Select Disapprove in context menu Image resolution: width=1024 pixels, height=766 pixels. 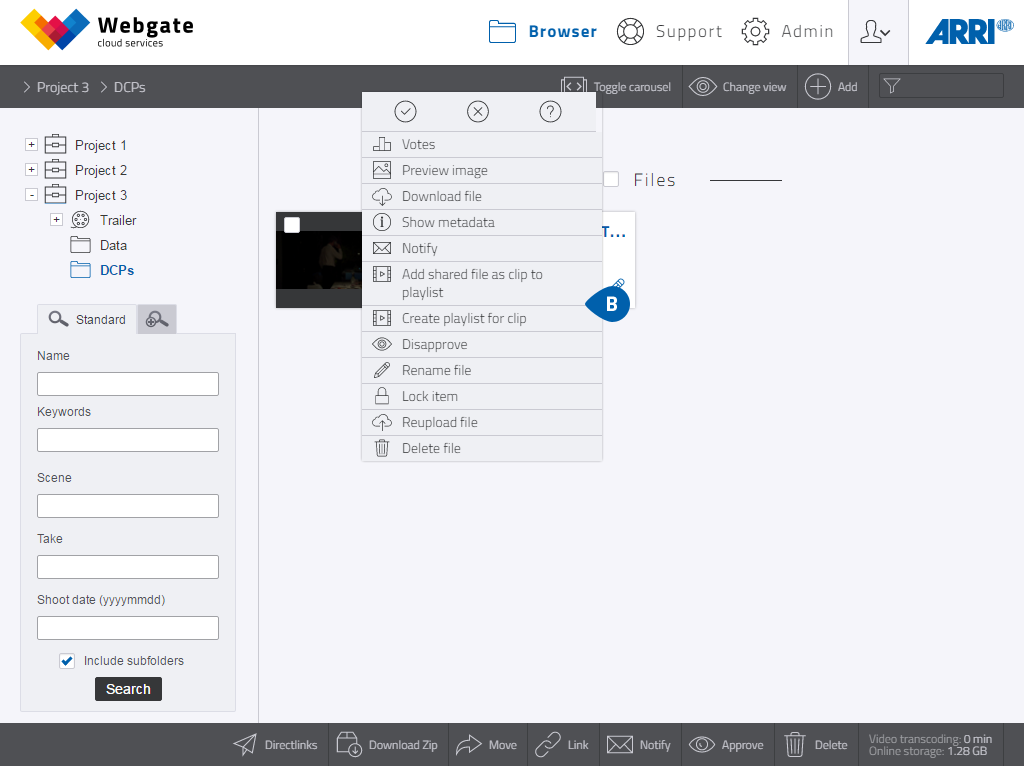click(482, 345)
